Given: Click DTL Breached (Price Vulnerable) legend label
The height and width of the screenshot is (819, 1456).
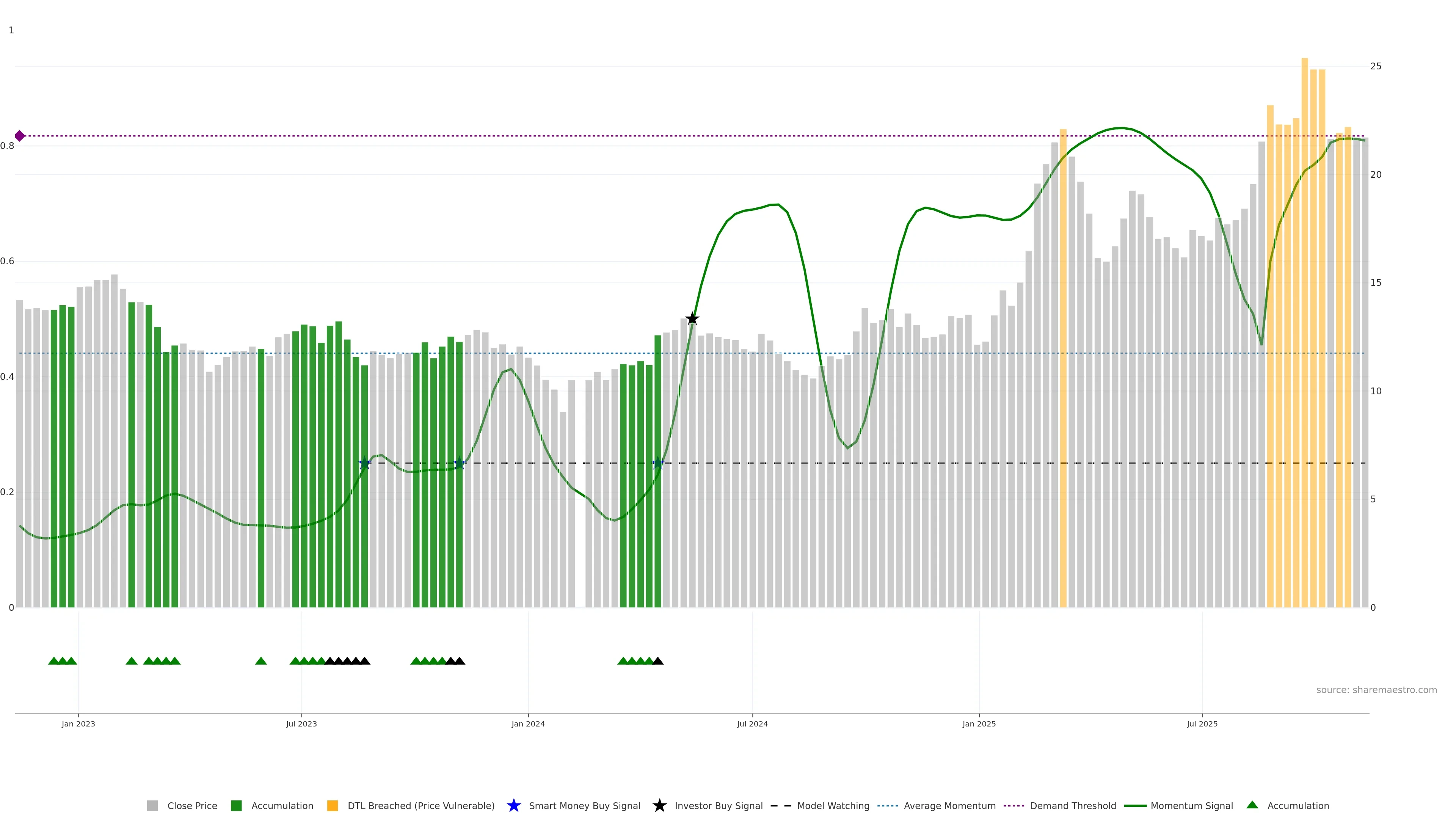Looking at the screenshot, I should pos(420,806).
